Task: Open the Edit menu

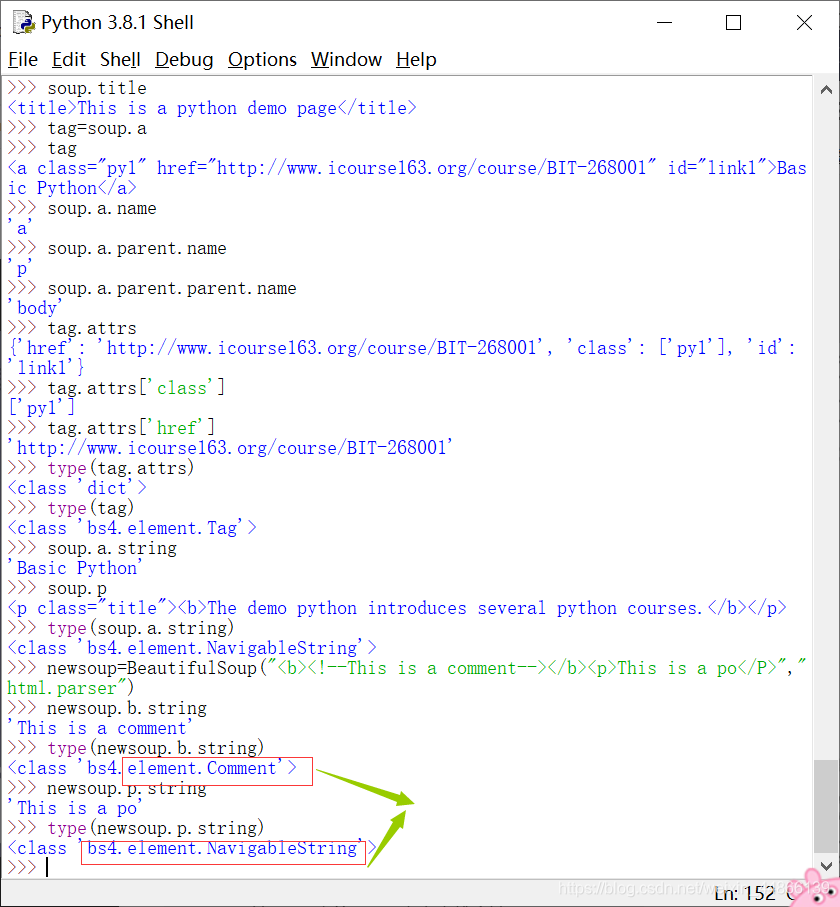Action: pyautogui.click(x=69, y=60)
